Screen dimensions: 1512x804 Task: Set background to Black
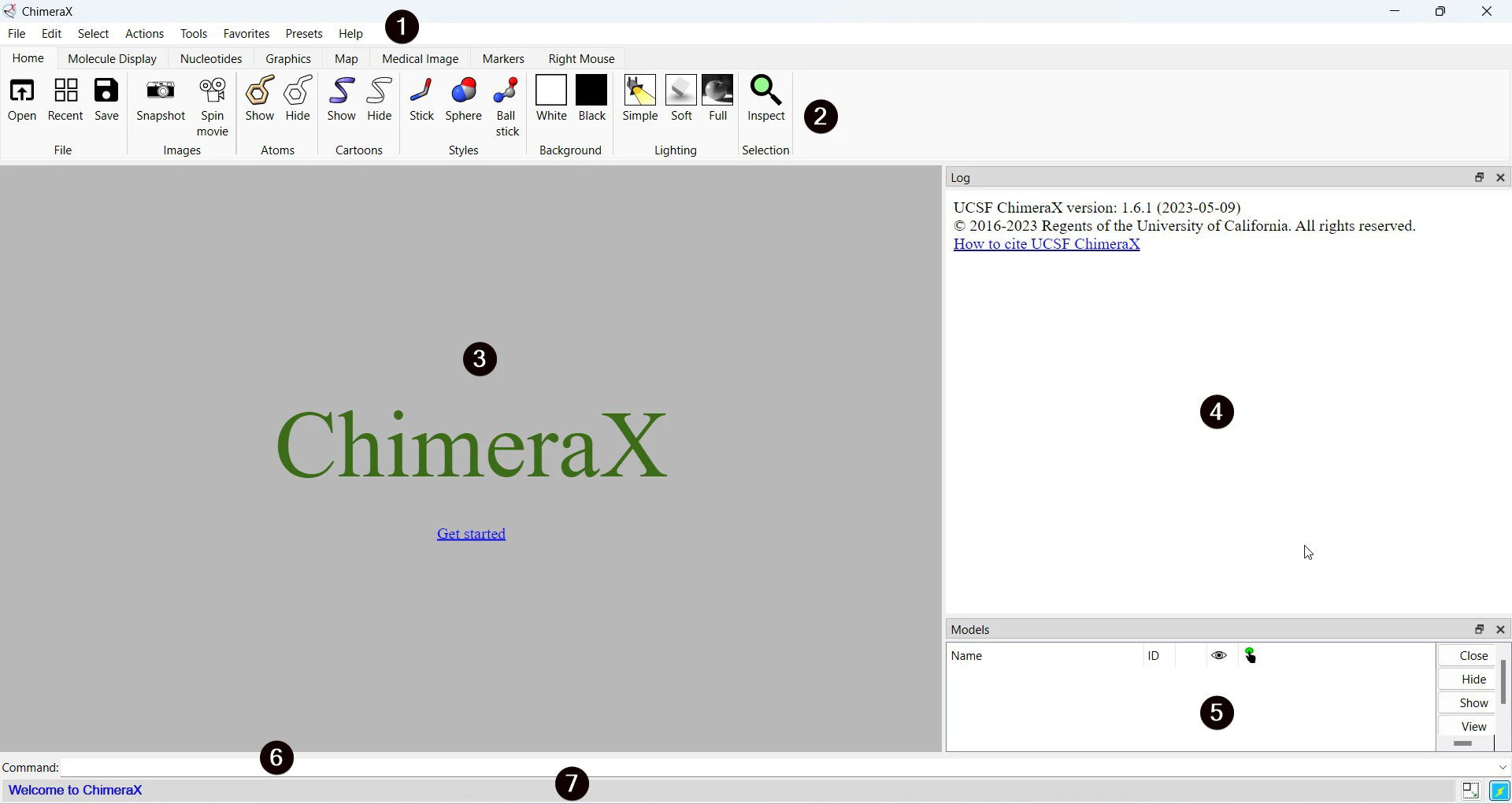click(x=592, y=99)
